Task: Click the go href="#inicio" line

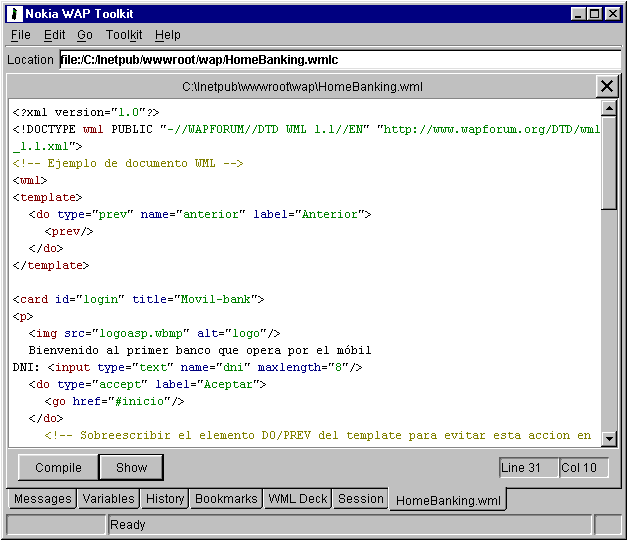Action: pos(114,402)
